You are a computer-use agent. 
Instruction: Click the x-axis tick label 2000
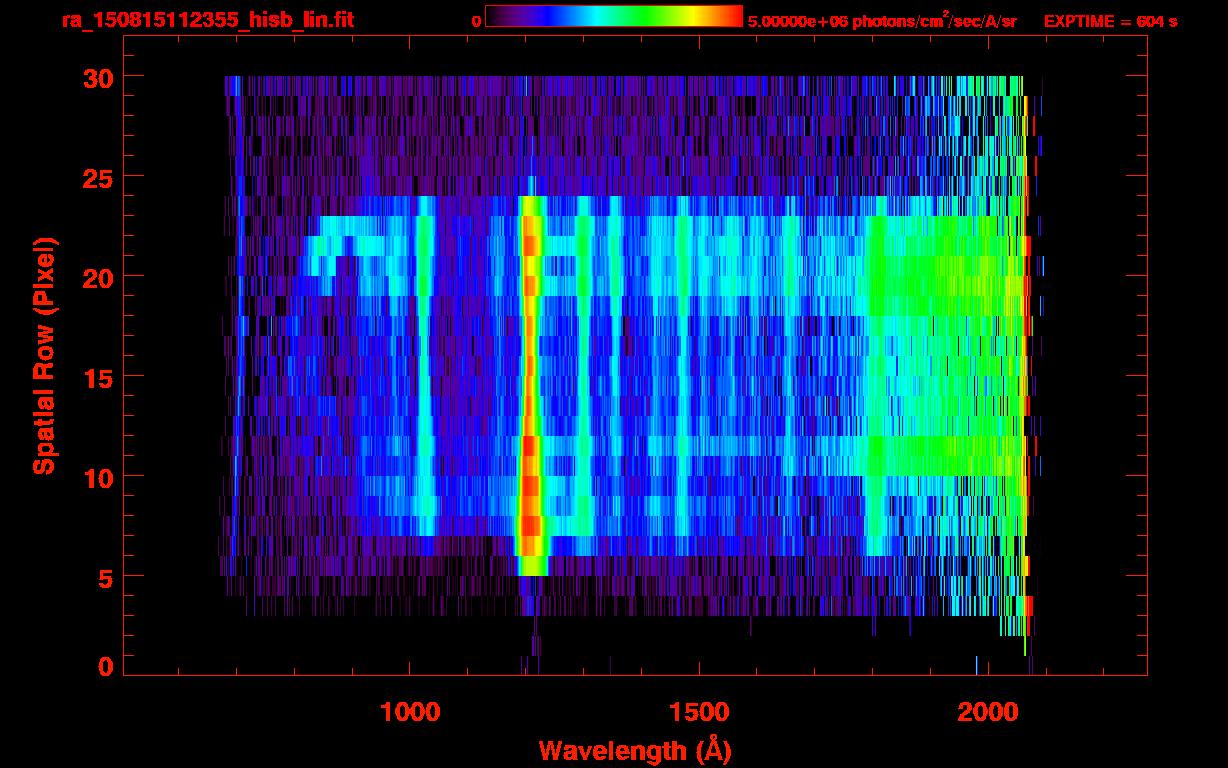point(988,712)
